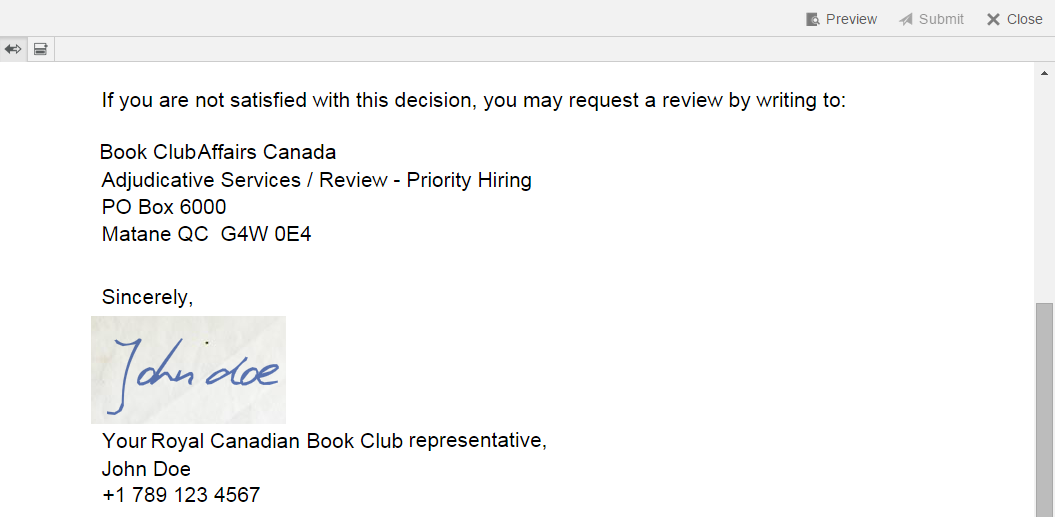Screen dimensions: 1055x517
Task: Click the data fields panel icon
Action: 40,49
